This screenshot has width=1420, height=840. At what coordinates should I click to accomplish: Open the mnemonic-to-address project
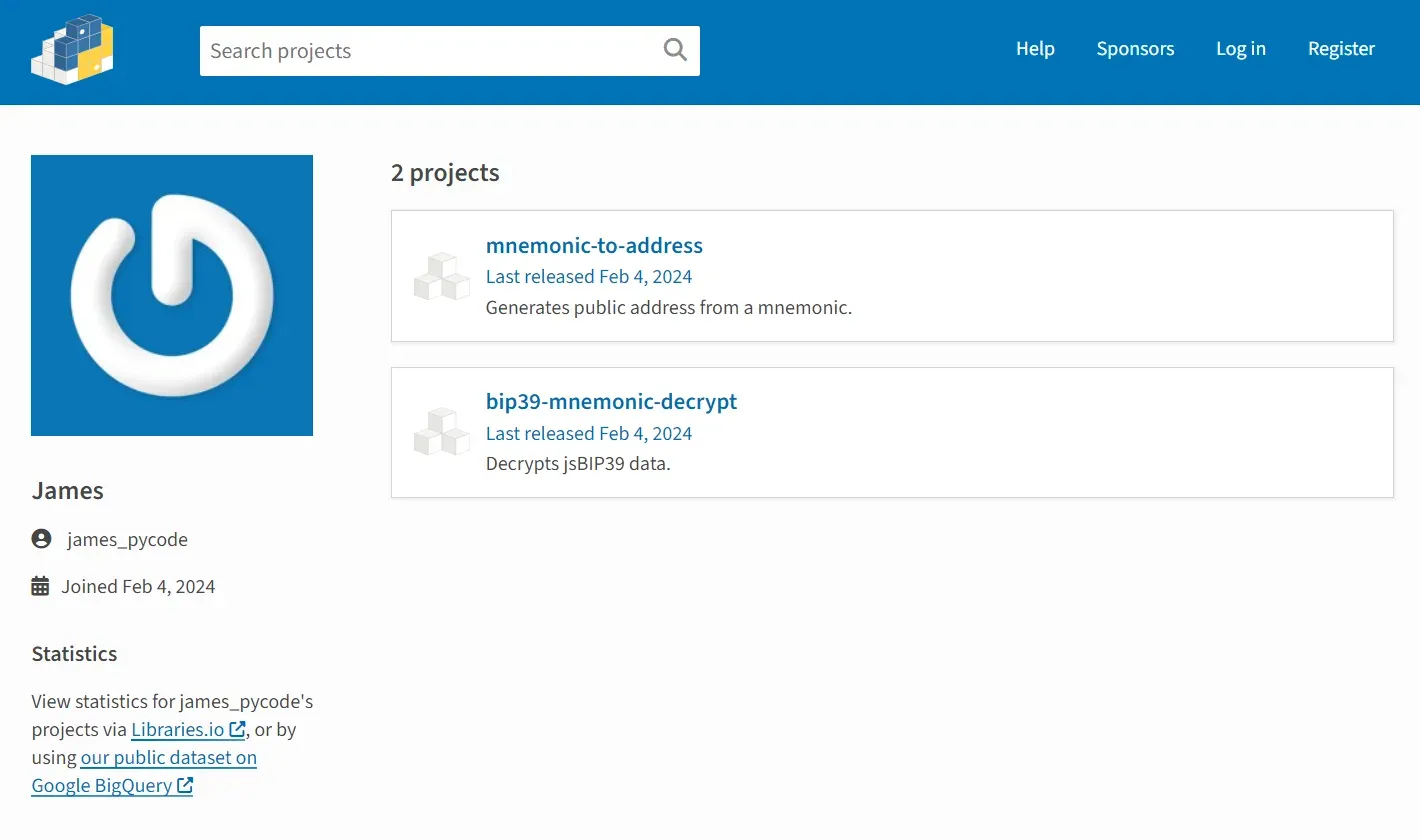coord(594,245)
